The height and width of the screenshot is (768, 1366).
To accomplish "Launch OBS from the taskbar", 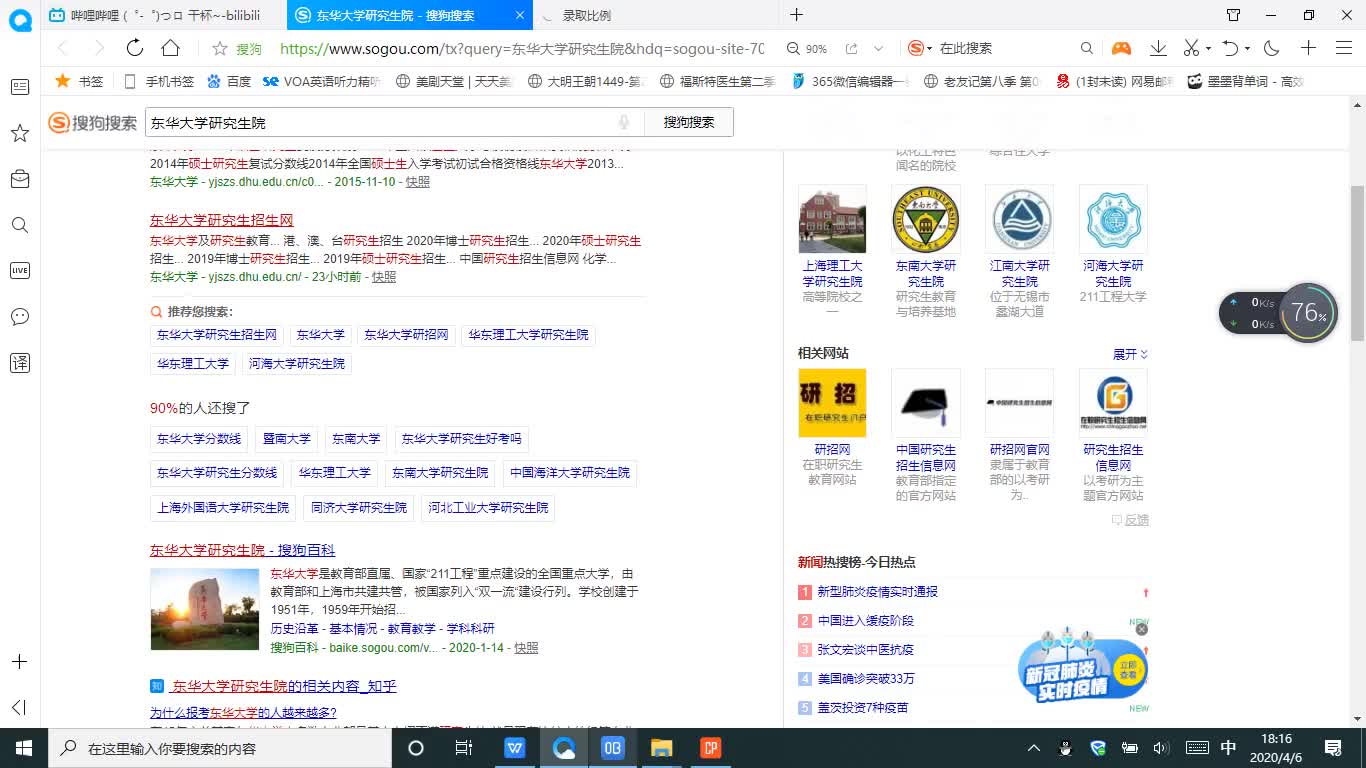I will (613, 747).
